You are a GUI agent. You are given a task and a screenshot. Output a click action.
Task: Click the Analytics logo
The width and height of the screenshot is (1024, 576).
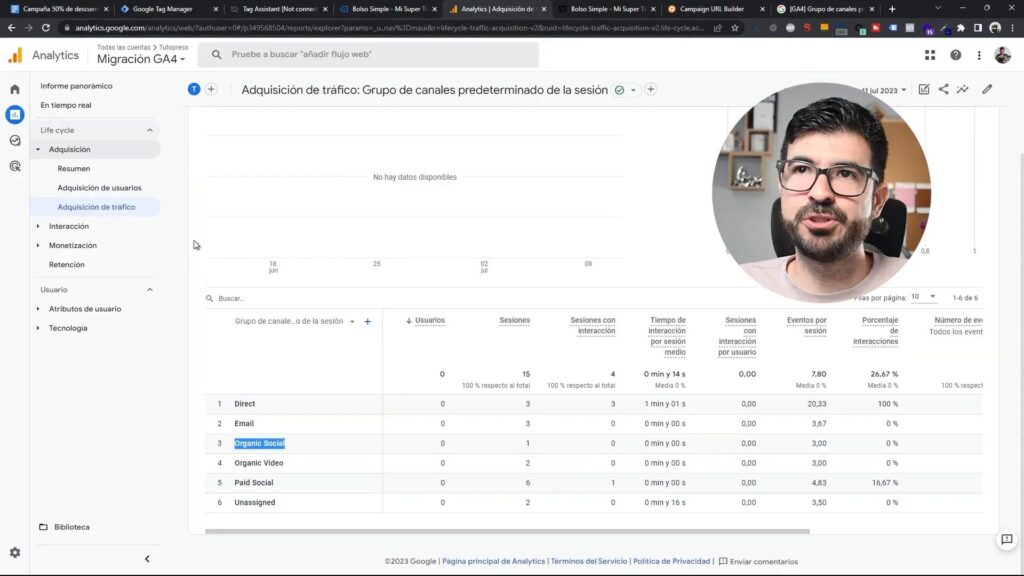(14, 56)
